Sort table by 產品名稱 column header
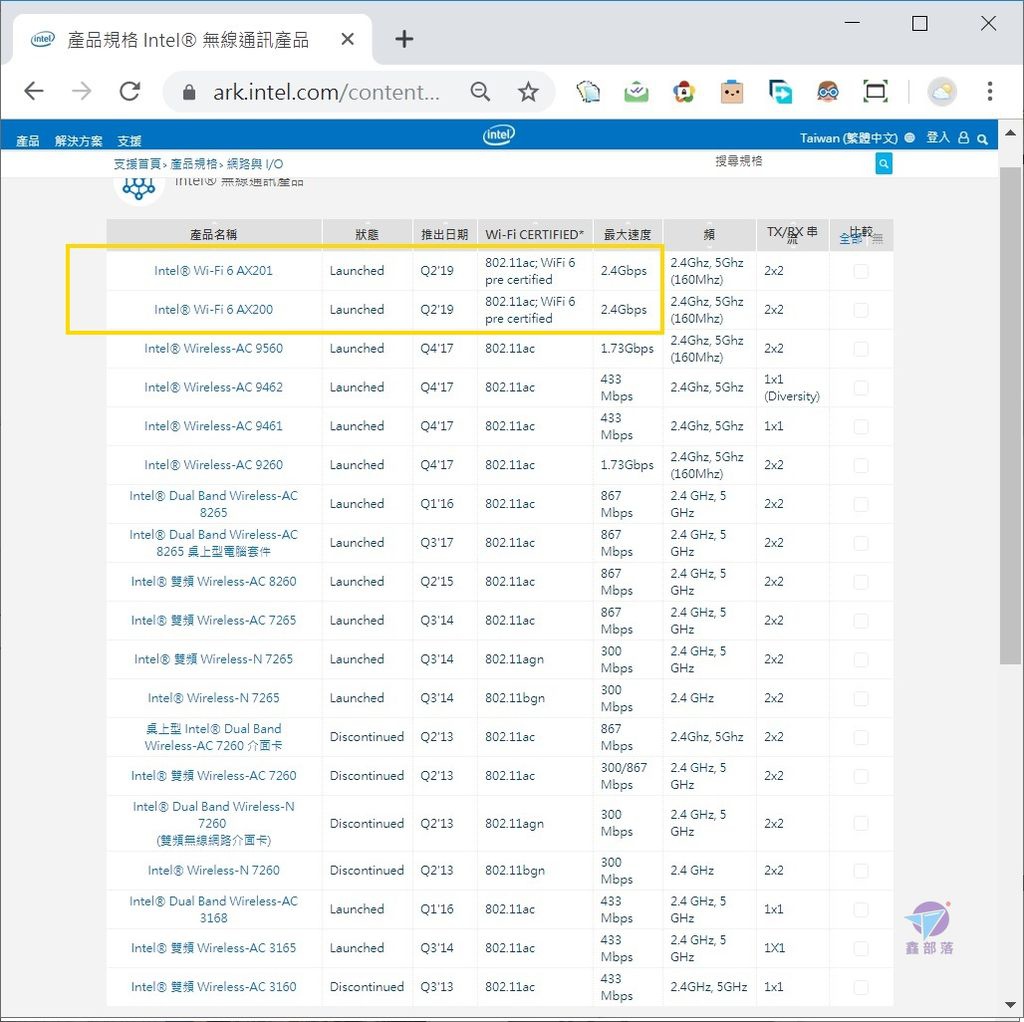Screen dimensions: 1024x1022 pyautogui.click(x=214, y=234)
